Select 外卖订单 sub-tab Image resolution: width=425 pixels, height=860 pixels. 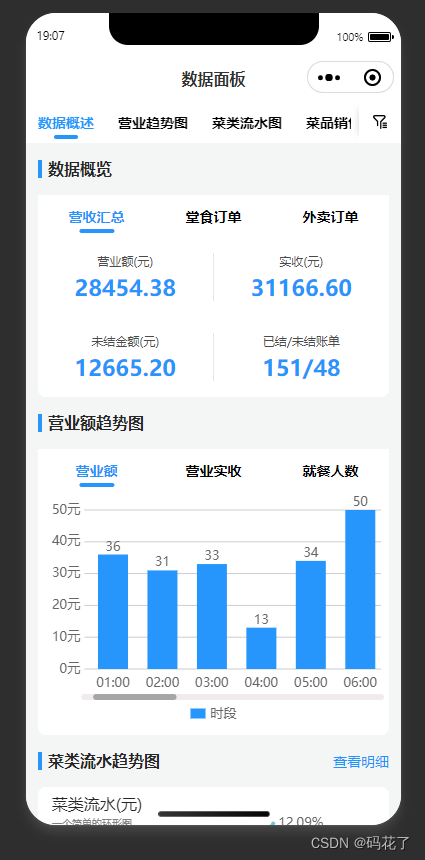pyautogui.click(x=330, y=217)
